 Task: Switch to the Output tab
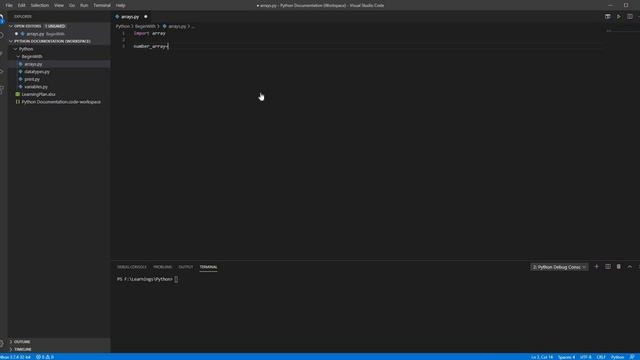(x=186, y=267)
